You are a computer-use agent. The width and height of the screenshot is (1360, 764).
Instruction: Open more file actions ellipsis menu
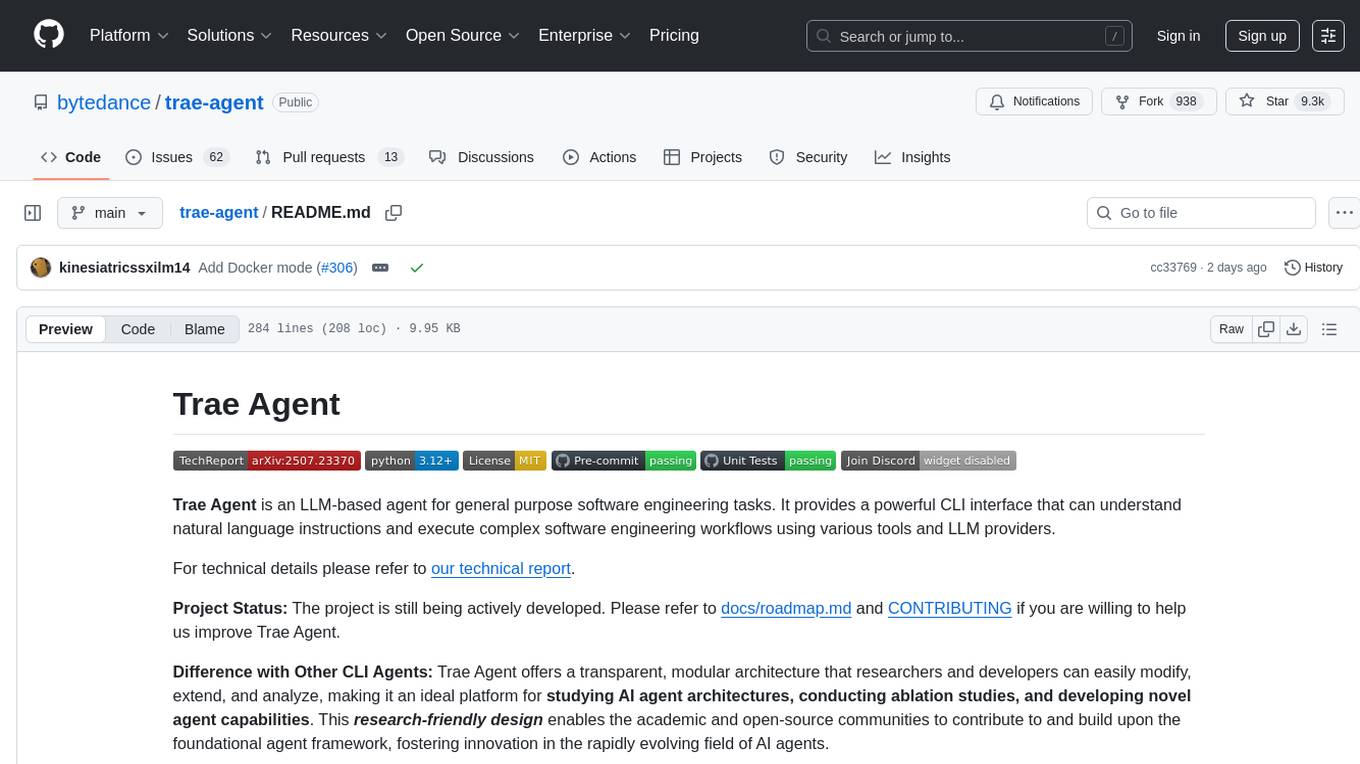[1344, 213]
